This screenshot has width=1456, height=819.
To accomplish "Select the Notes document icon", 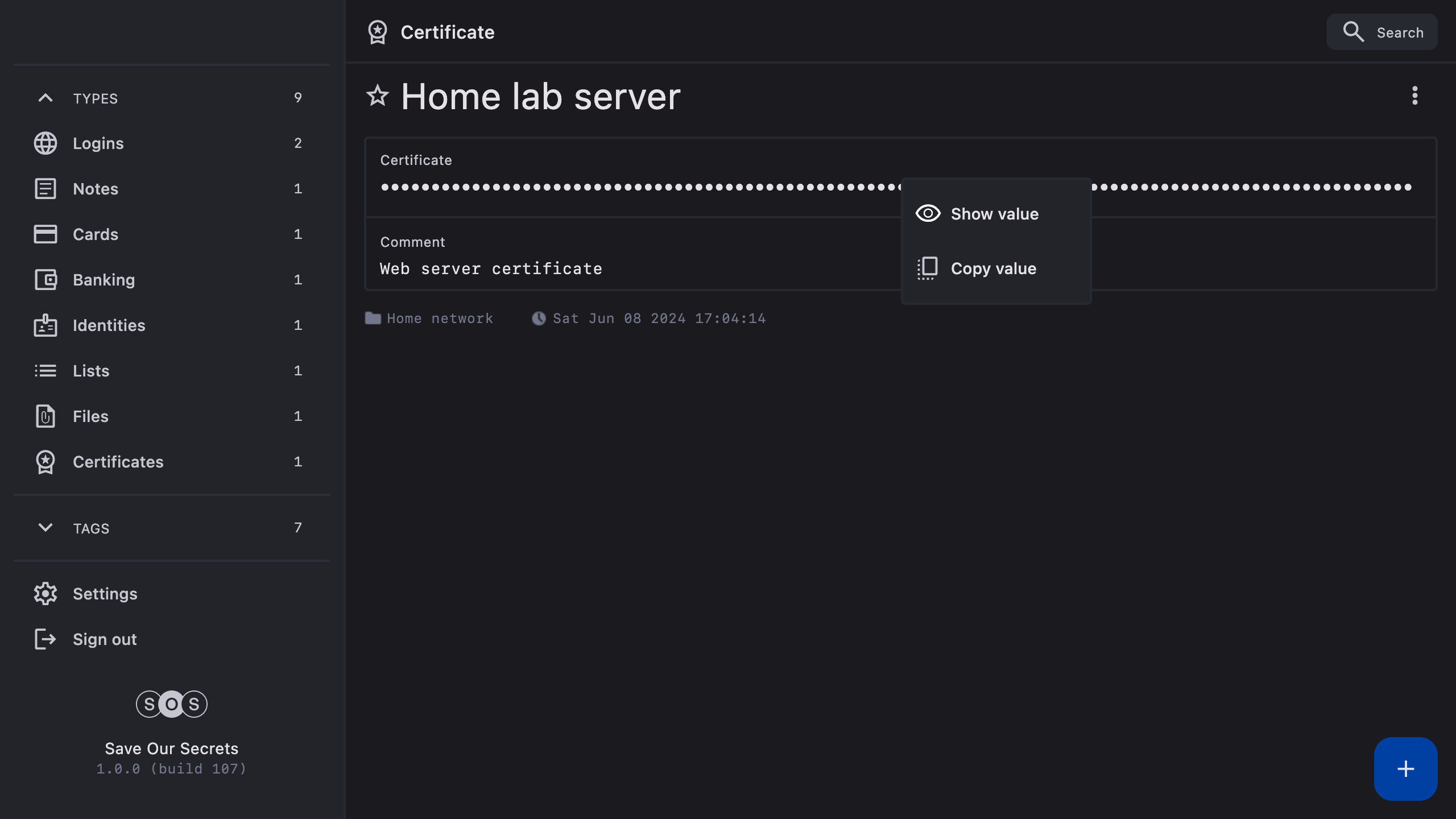I will [45, 189].
